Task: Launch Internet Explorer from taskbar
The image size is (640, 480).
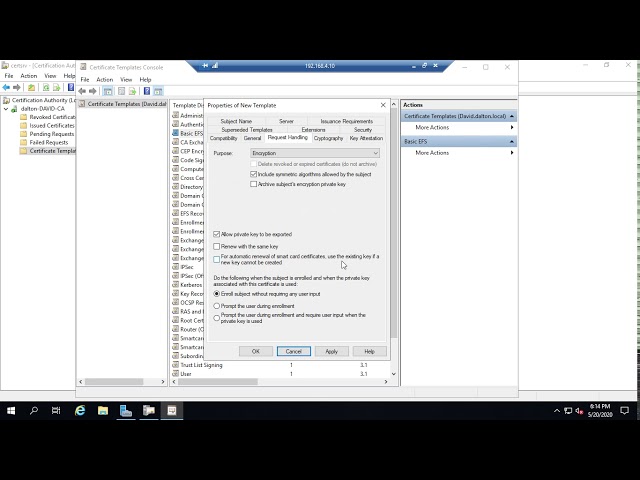Action: (x=80, y=411)
